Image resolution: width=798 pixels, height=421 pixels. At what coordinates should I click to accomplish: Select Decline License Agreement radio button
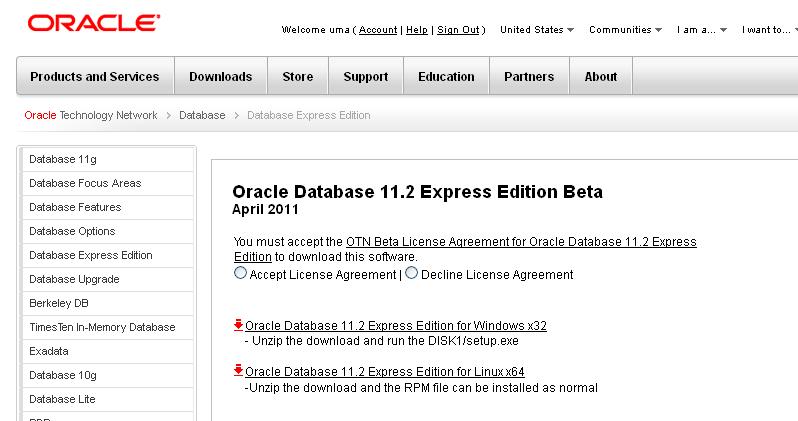[411, 273]
